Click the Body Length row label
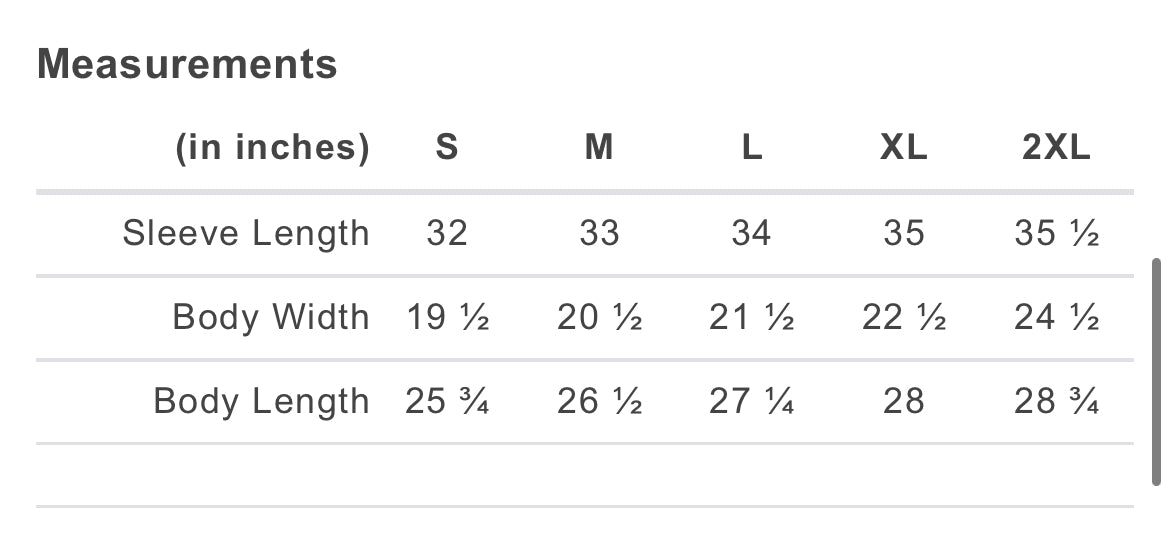 coord(261,401)
